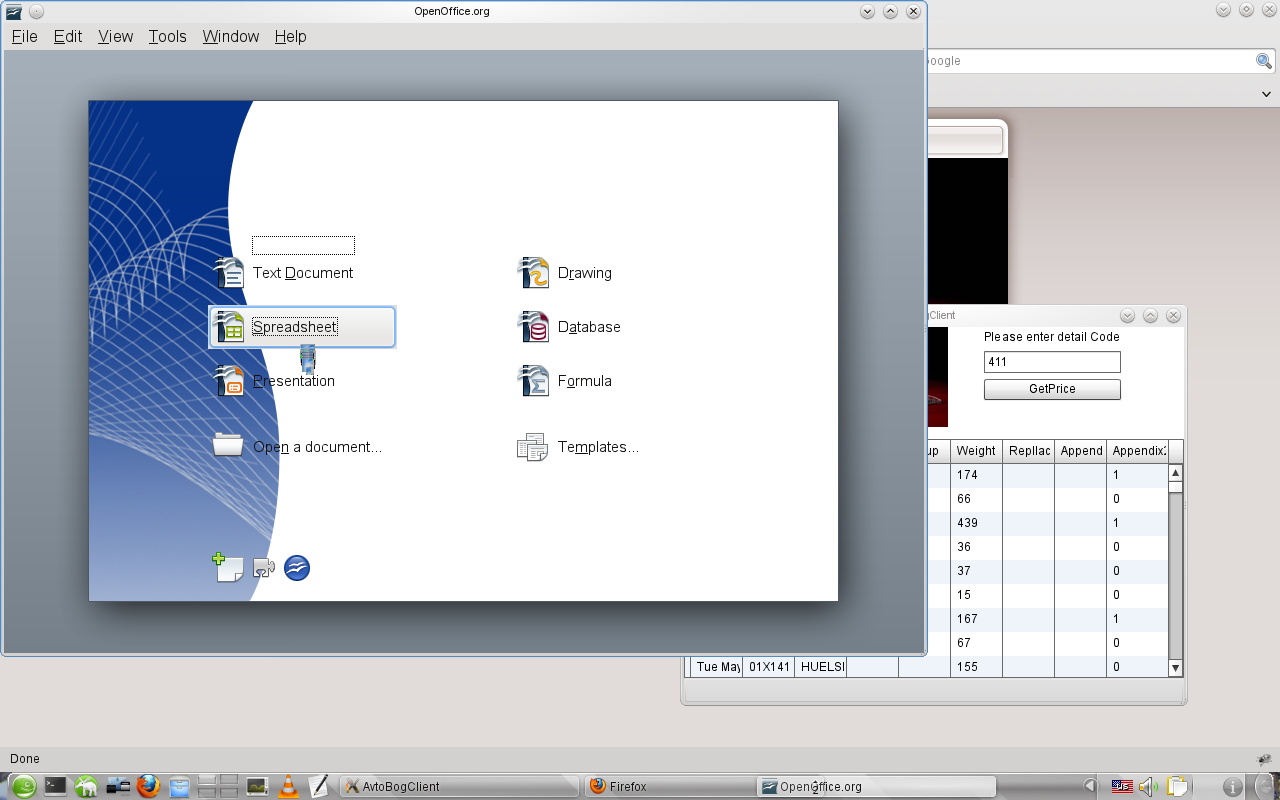Click the Append column header

pyautogui.click(x=1081, y=451)
